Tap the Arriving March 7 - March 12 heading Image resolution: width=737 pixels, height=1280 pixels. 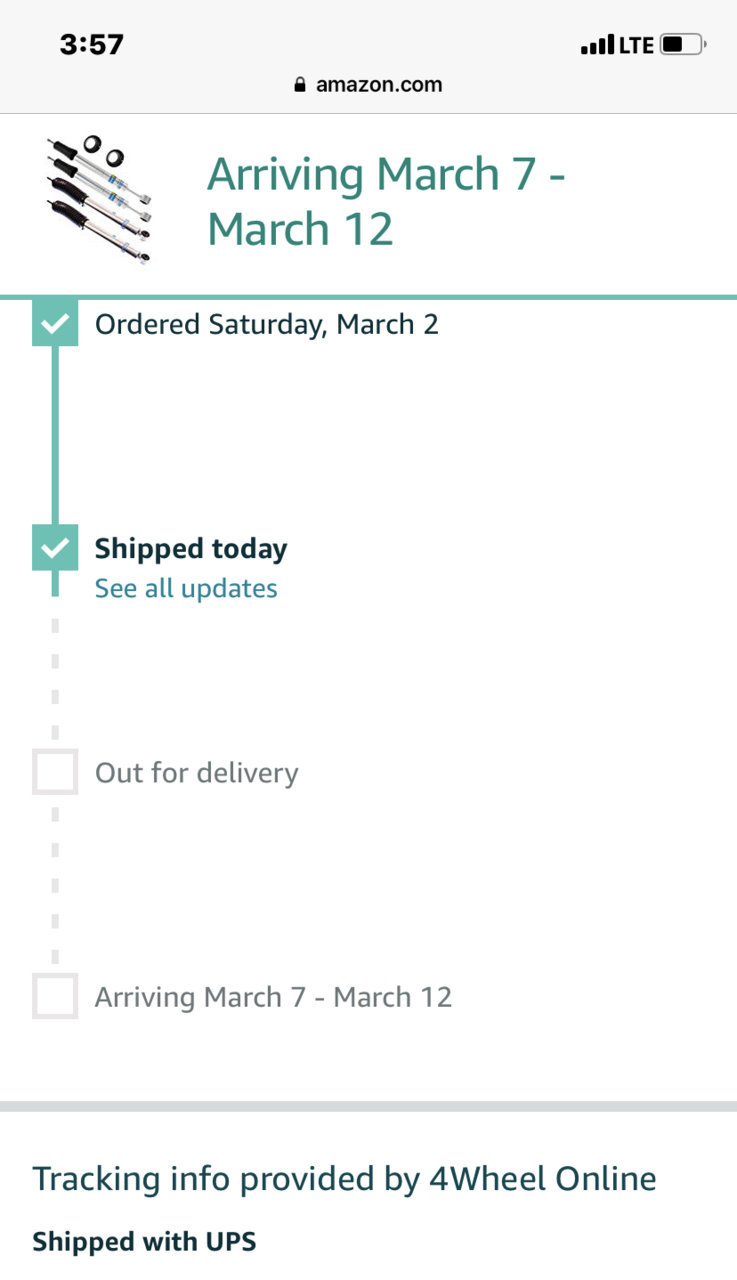tap(386, 201)
